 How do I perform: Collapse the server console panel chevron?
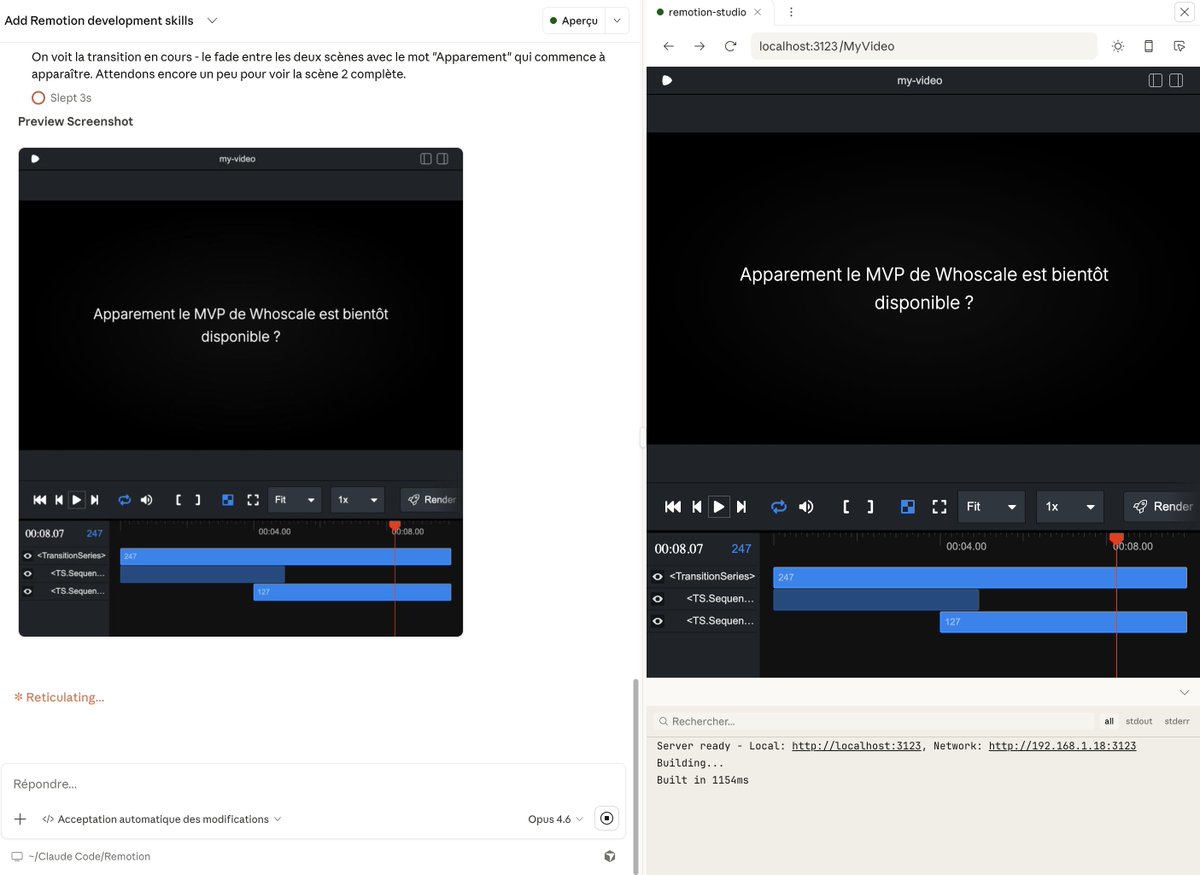point(1184,692)
